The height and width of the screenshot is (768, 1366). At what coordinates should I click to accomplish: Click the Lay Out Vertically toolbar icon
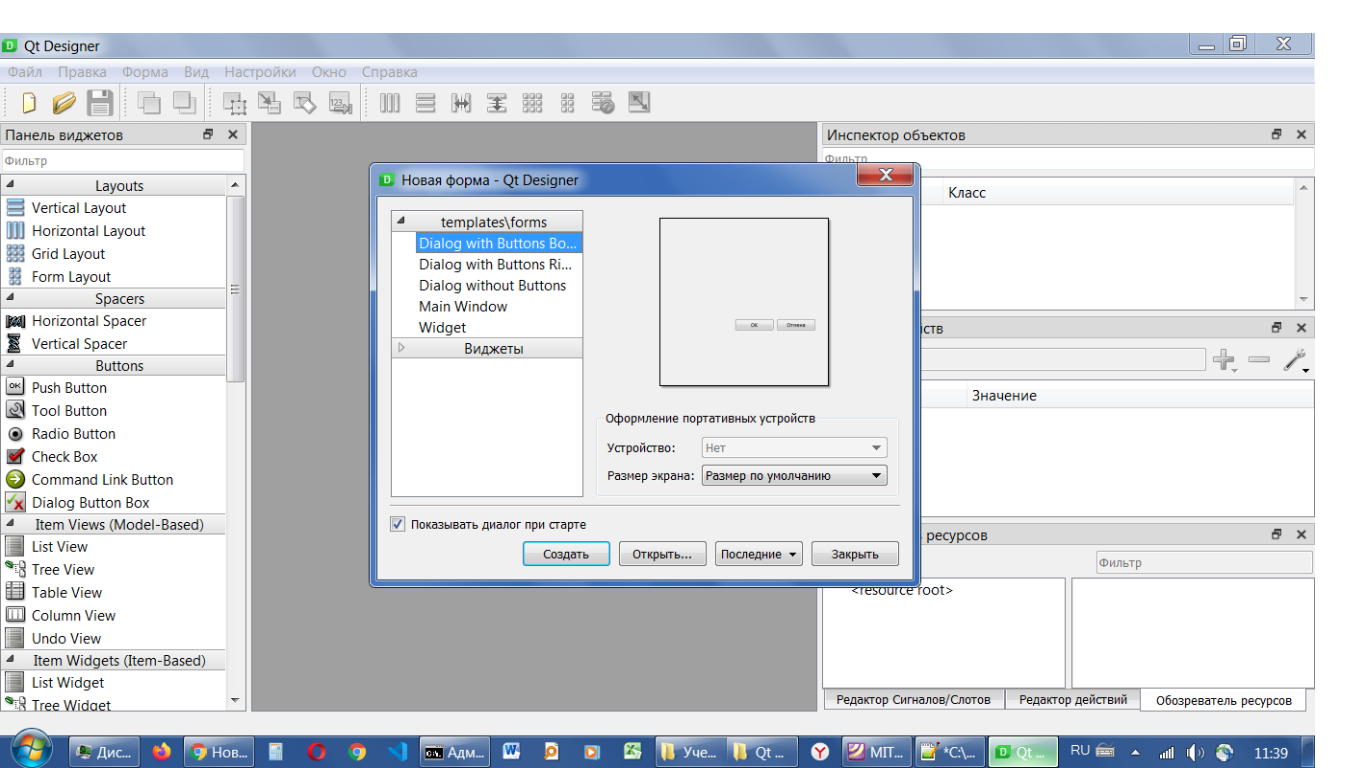click(425, 102)
